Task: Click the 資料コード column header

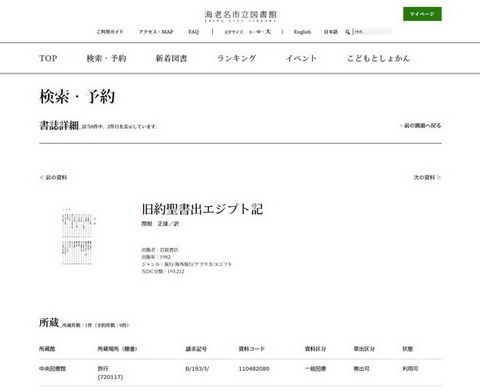Action: [x=252, y=349]
